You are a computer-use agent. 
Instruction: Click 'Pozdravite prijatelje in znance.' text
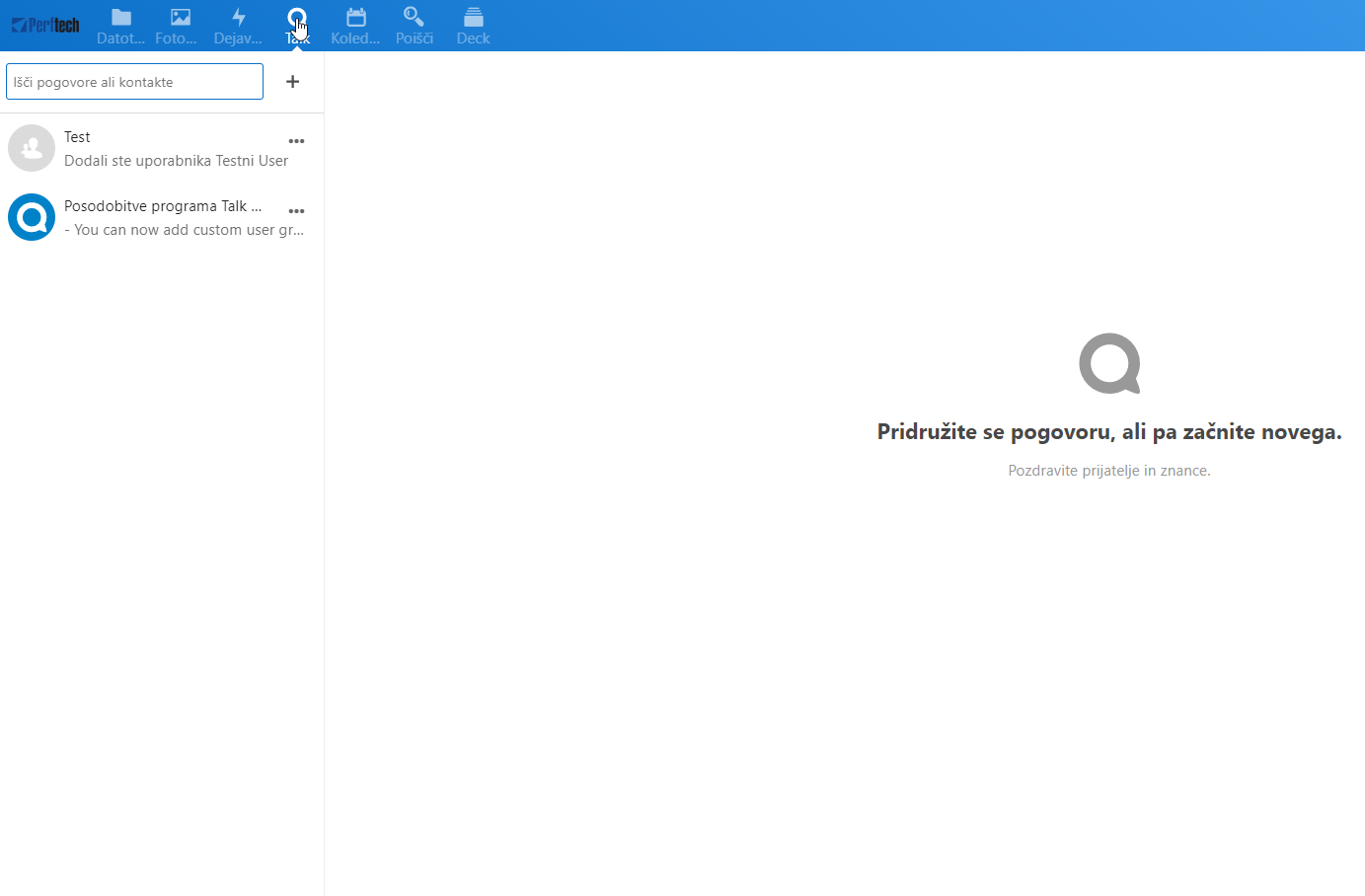[x=1109, y=471]
